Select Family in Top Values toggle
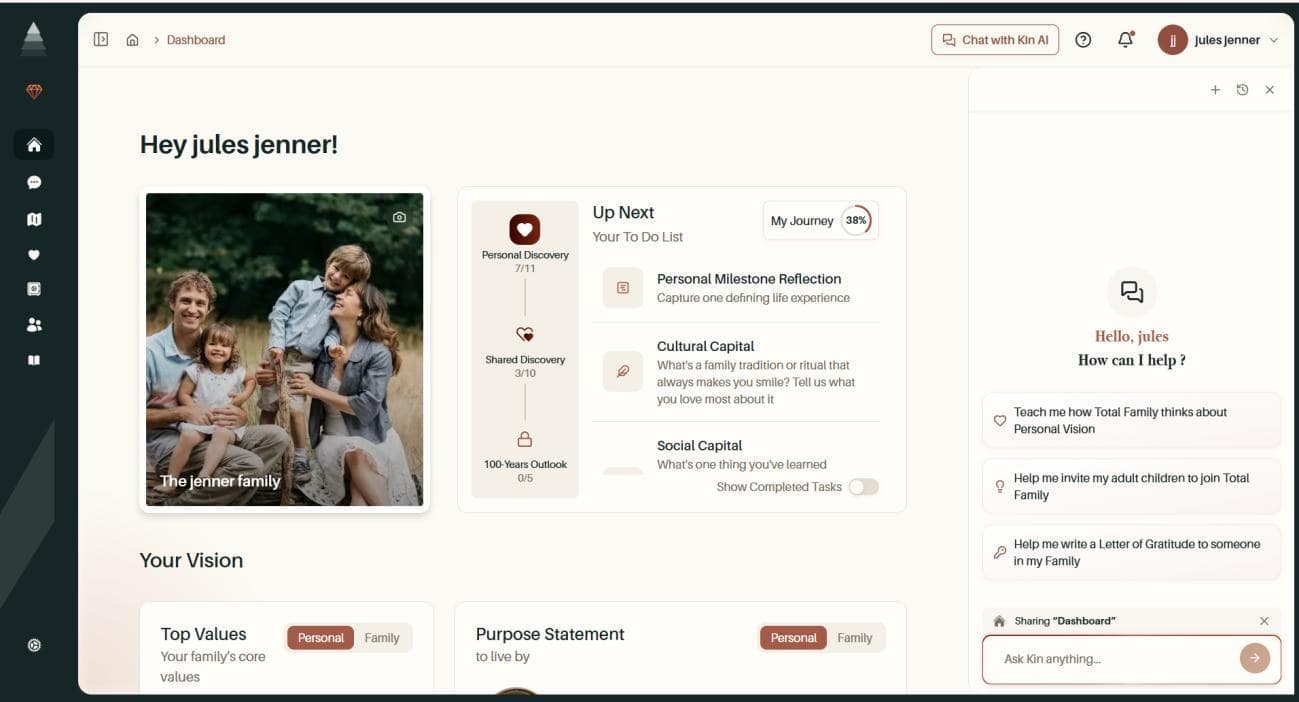Viewport: 1299px width, 702px height. pos(382,638)
